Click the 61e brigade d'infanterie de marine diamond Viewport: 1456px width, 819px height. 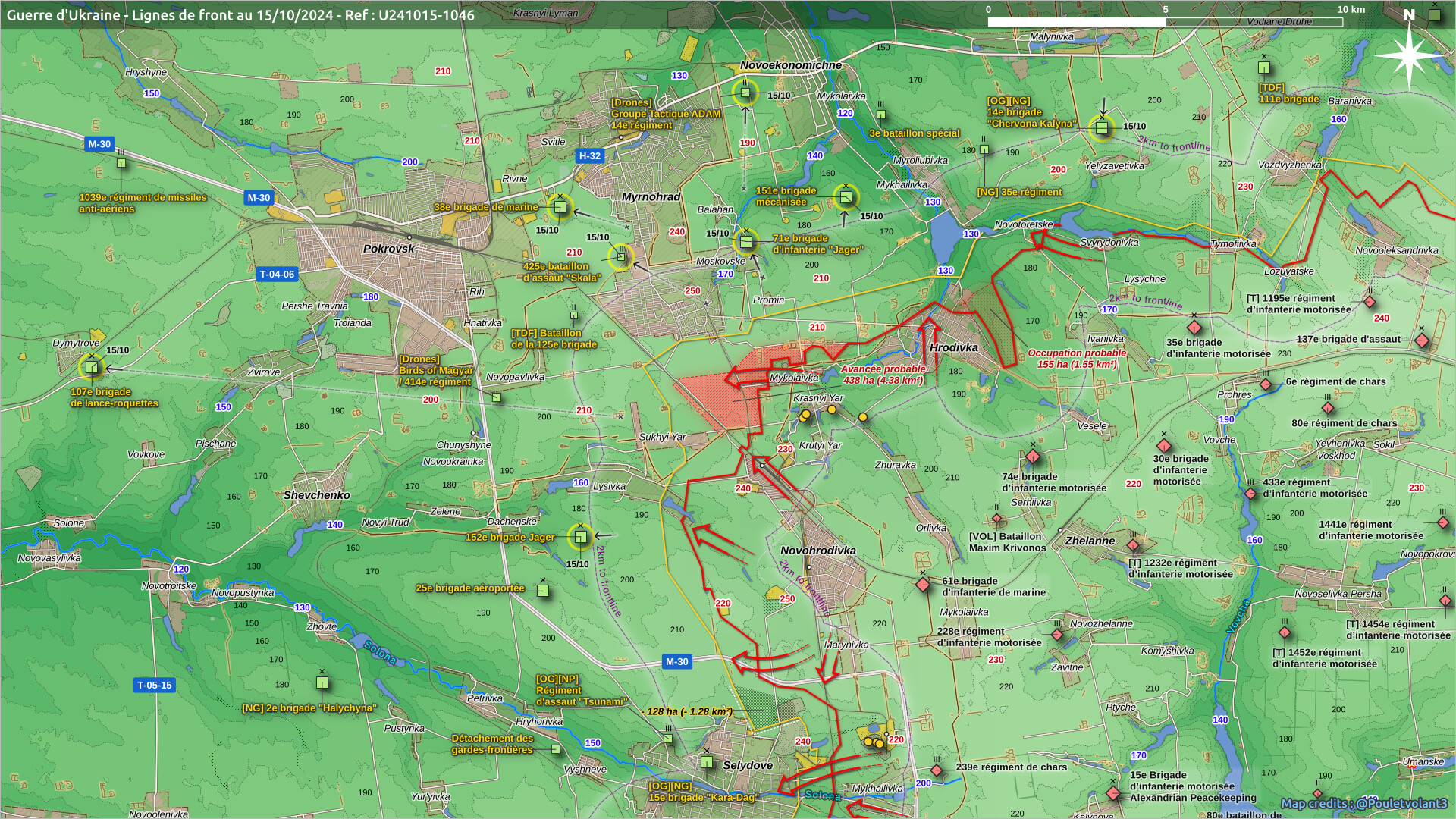(x=923, y=585)
